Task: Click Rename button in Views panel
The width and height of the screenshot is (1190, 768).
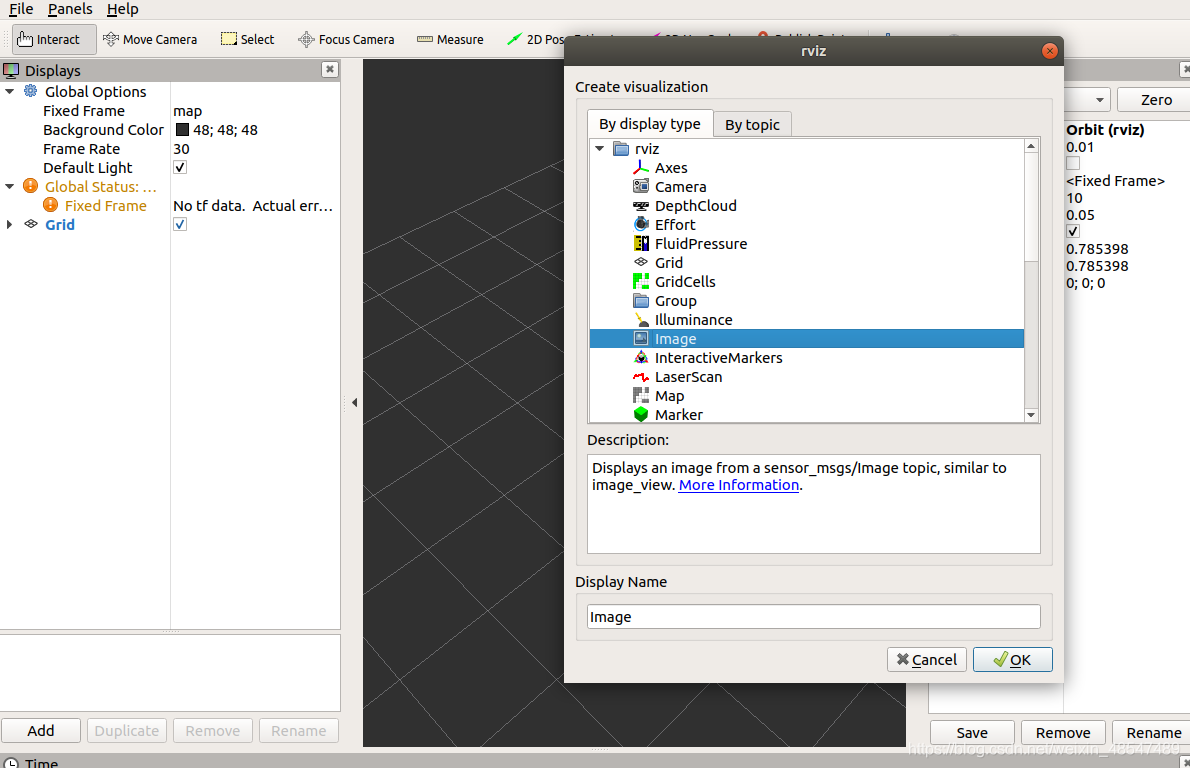Action: pos(1153,732)
